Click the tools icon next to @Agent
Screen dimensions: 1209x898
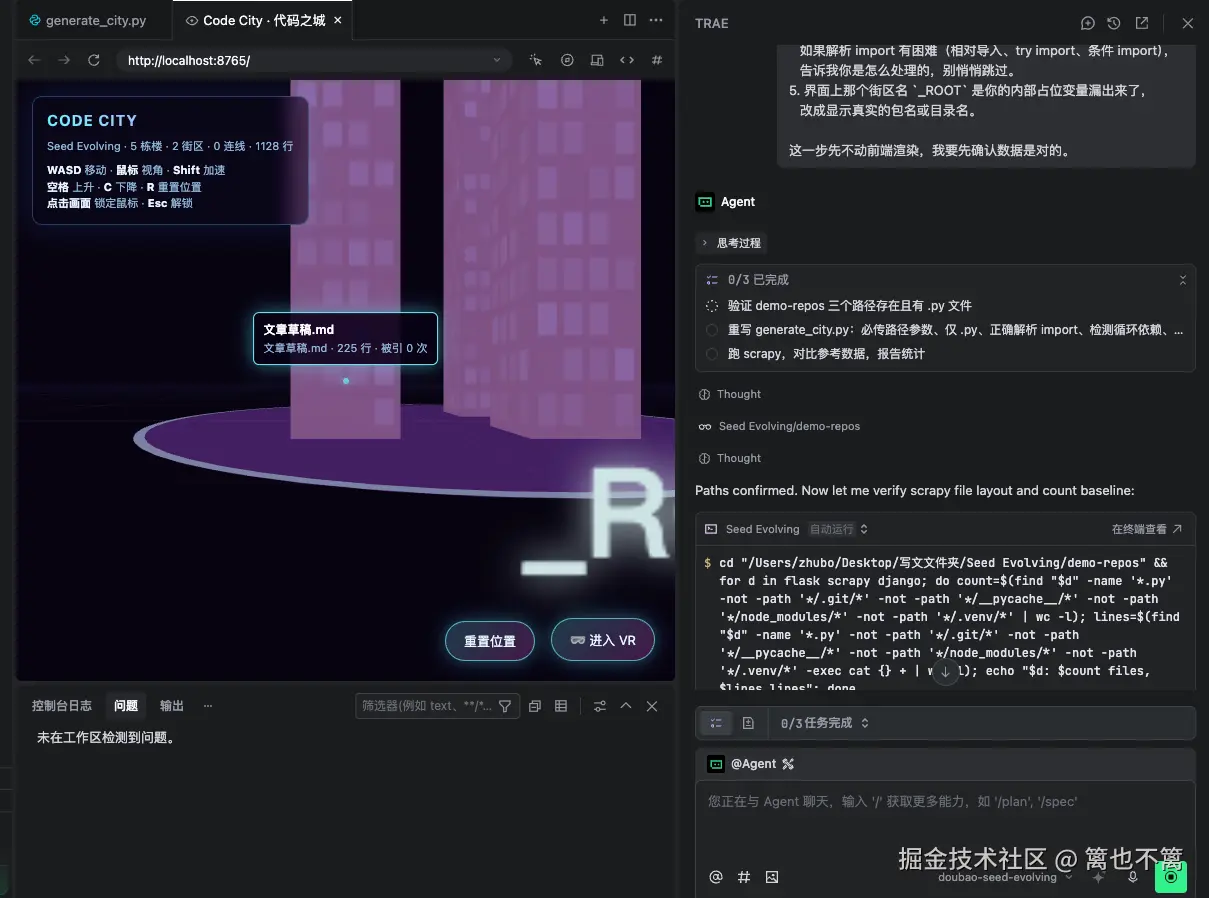(788, 764)
